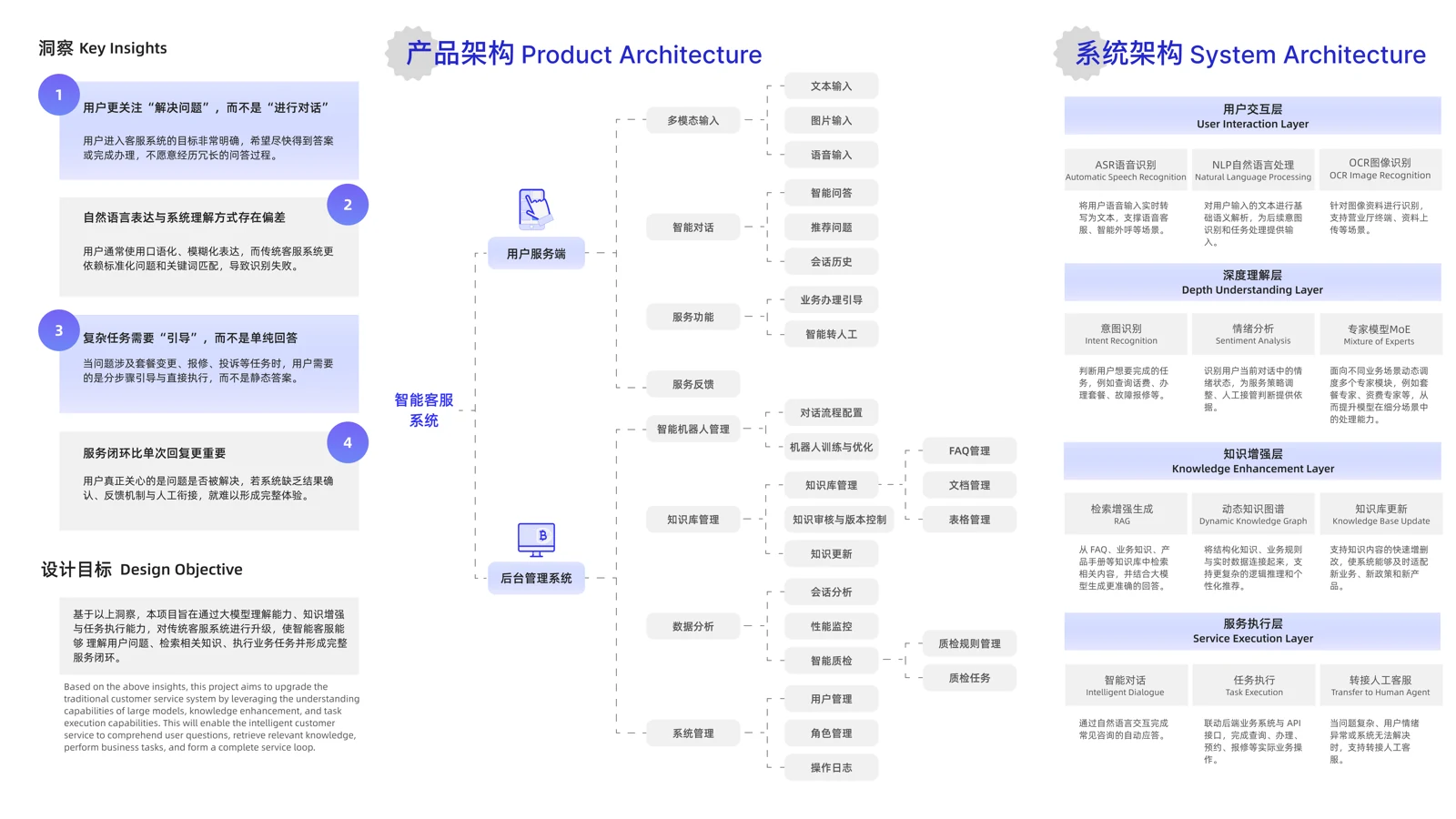The height and width of the screenshot is (819, 1456).
Task: Click the OCR图像识别 card
Action: 1380,170
